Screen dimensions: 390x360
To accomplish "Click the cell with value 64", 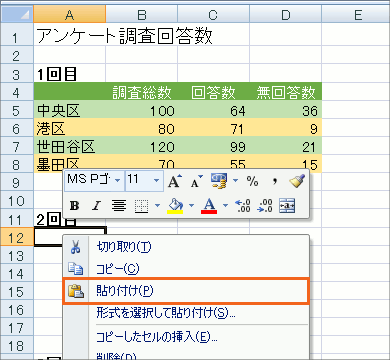I will 213,110.
